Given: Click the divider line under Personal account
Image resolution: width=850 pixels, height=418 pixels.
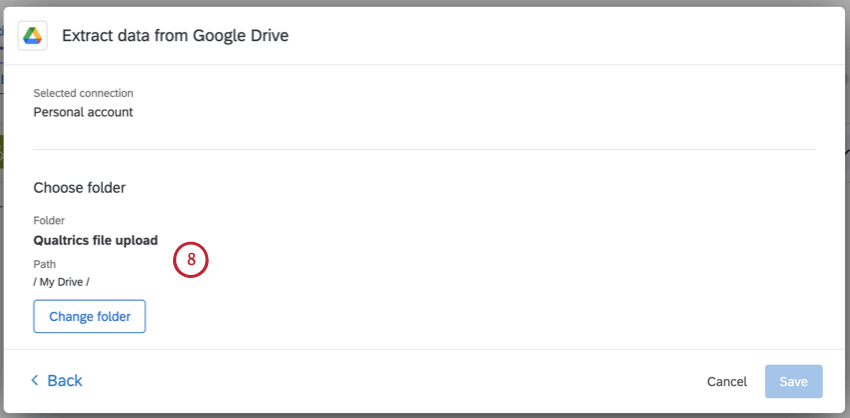Looking at the screenshot, I should click(x=424, y=150).
